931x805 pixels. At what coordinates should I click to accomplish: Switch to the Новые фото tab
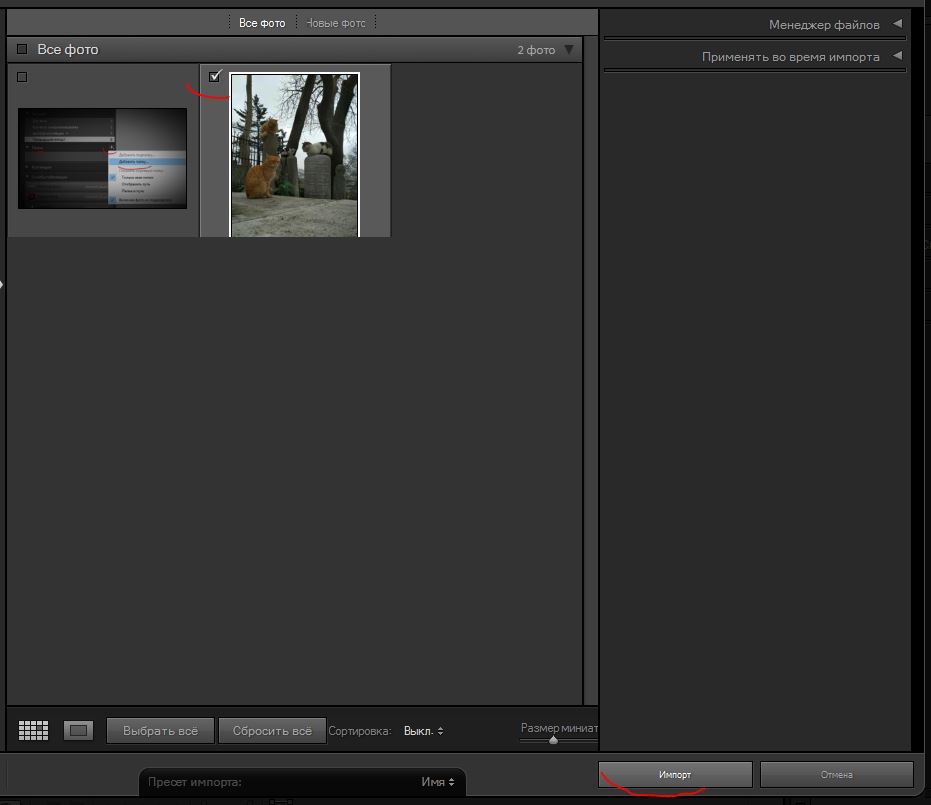(x=336, y=22)
